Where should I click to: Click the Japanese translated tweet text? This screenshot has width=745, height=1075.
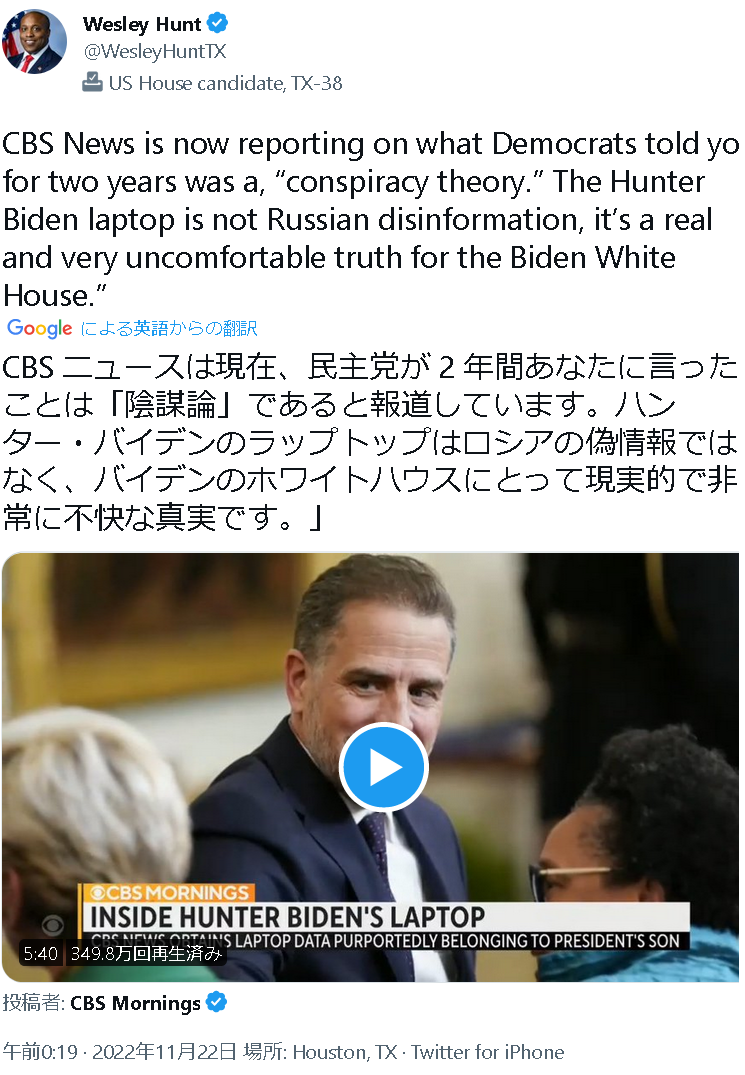pos(371,442)
